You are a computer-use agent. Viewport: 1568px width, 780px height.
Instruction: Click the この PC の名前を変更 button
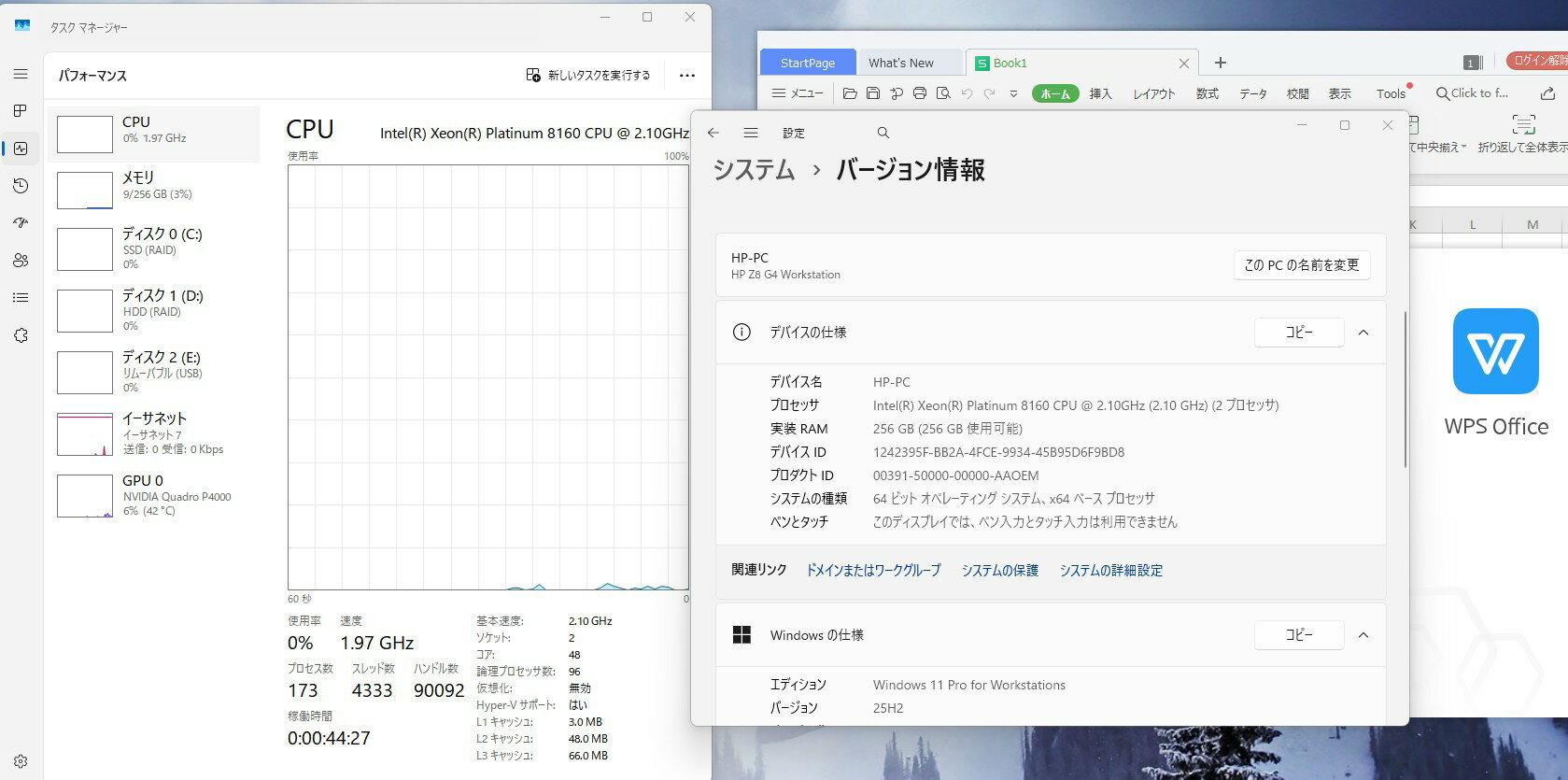coord(1301,265)
